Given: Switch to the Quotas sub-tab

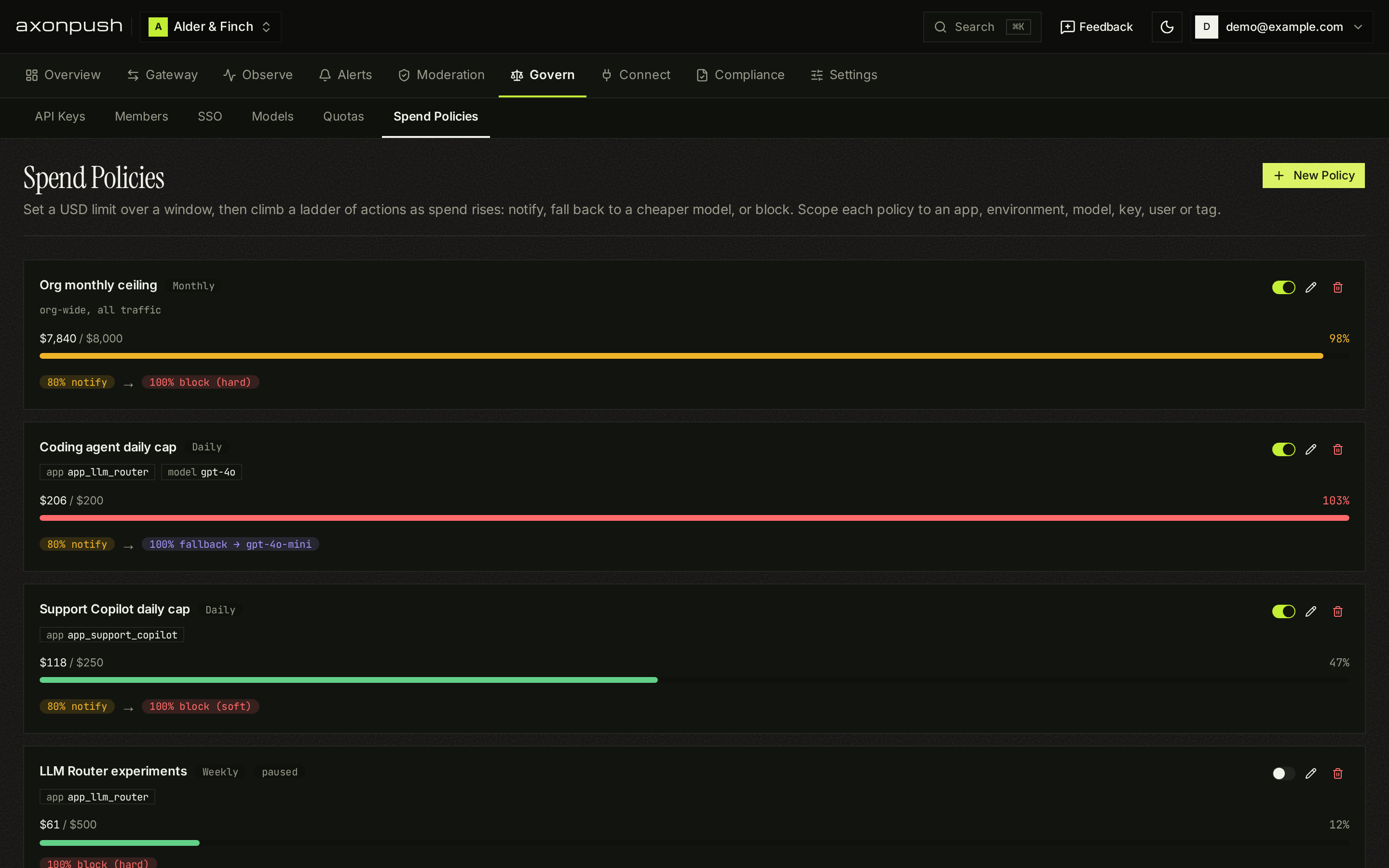Looking at the screenshot, I should pos(343,117).
